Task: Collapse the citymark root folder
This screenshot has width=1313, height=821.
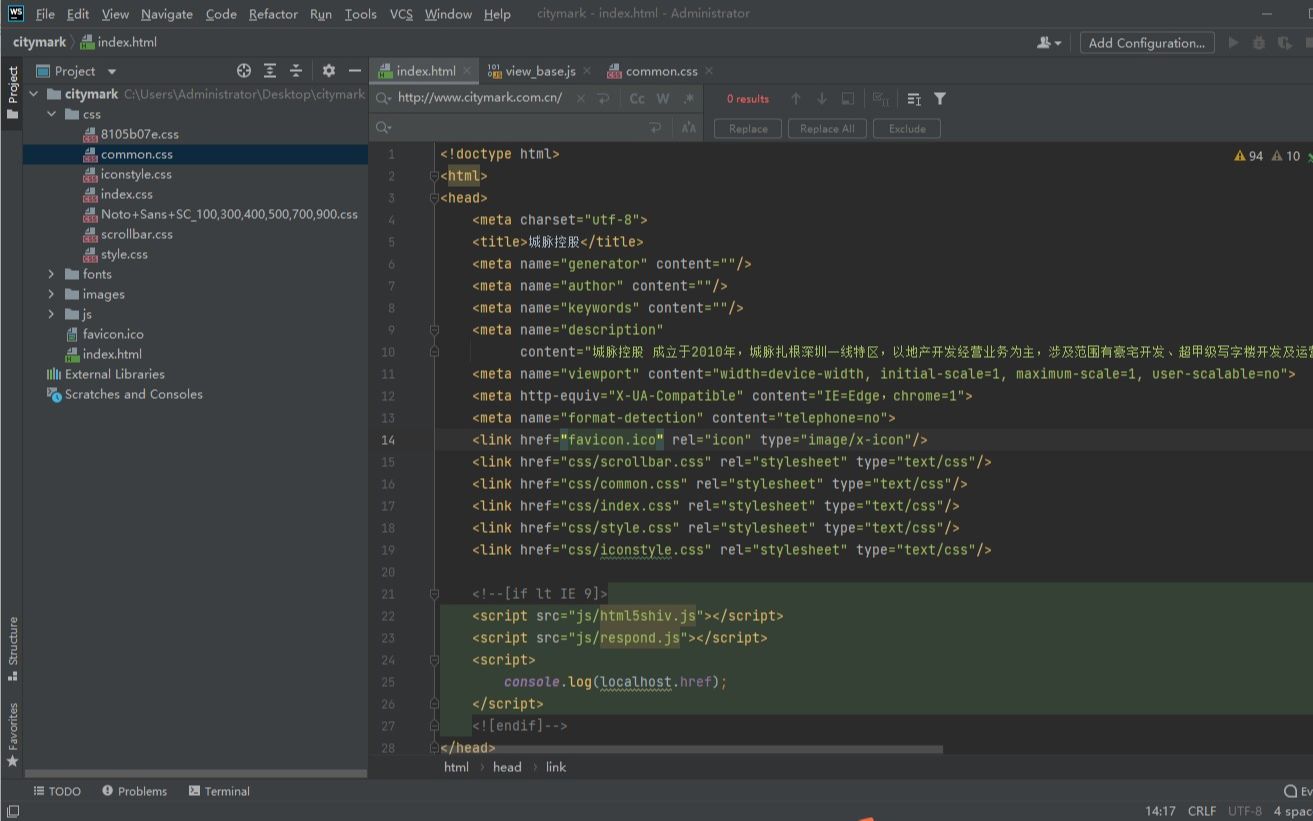Action: click(x=33, y=94)
